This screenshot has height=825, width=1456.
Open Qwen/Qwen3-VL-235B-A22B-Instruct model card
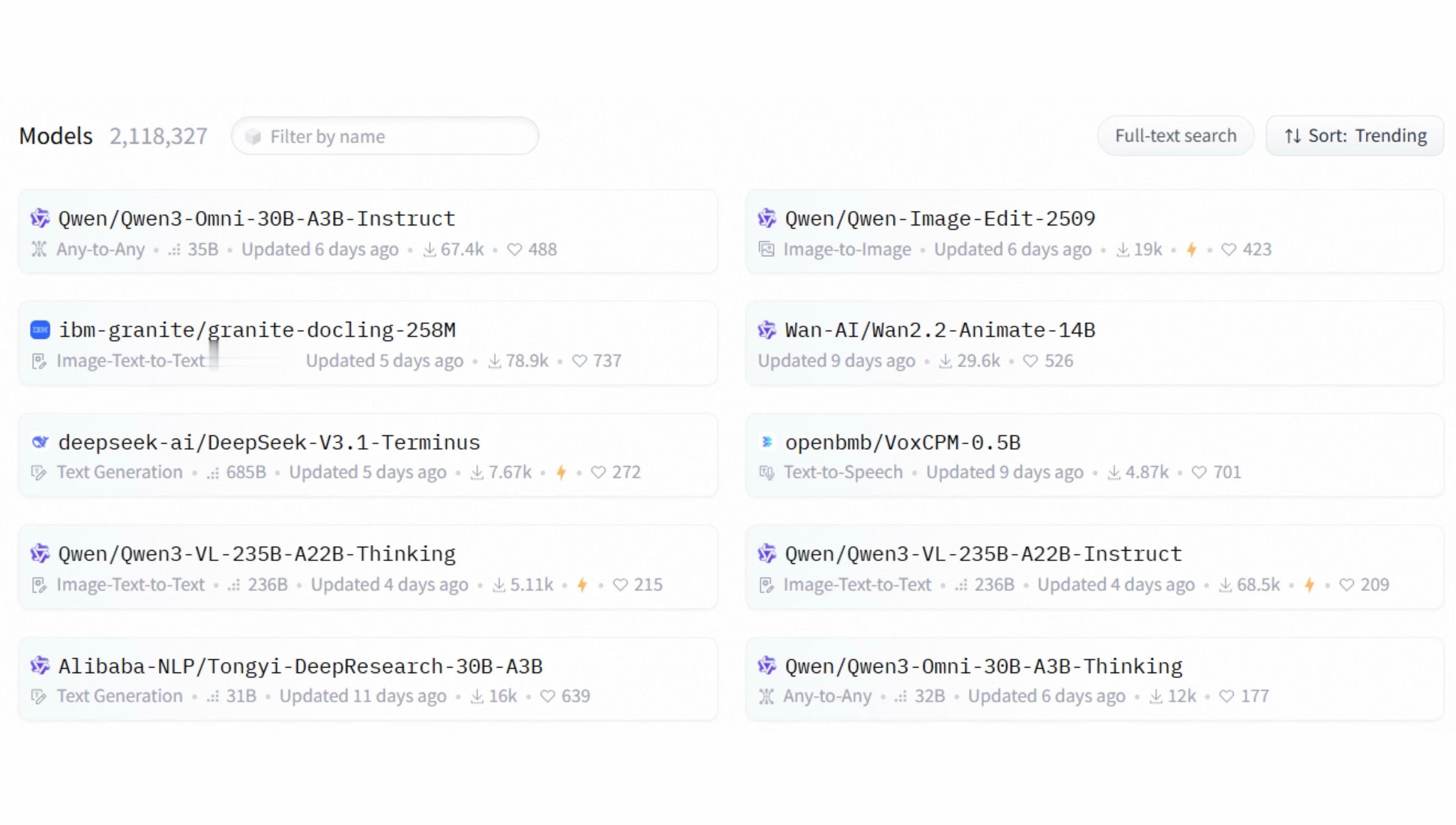pos(983,554)
